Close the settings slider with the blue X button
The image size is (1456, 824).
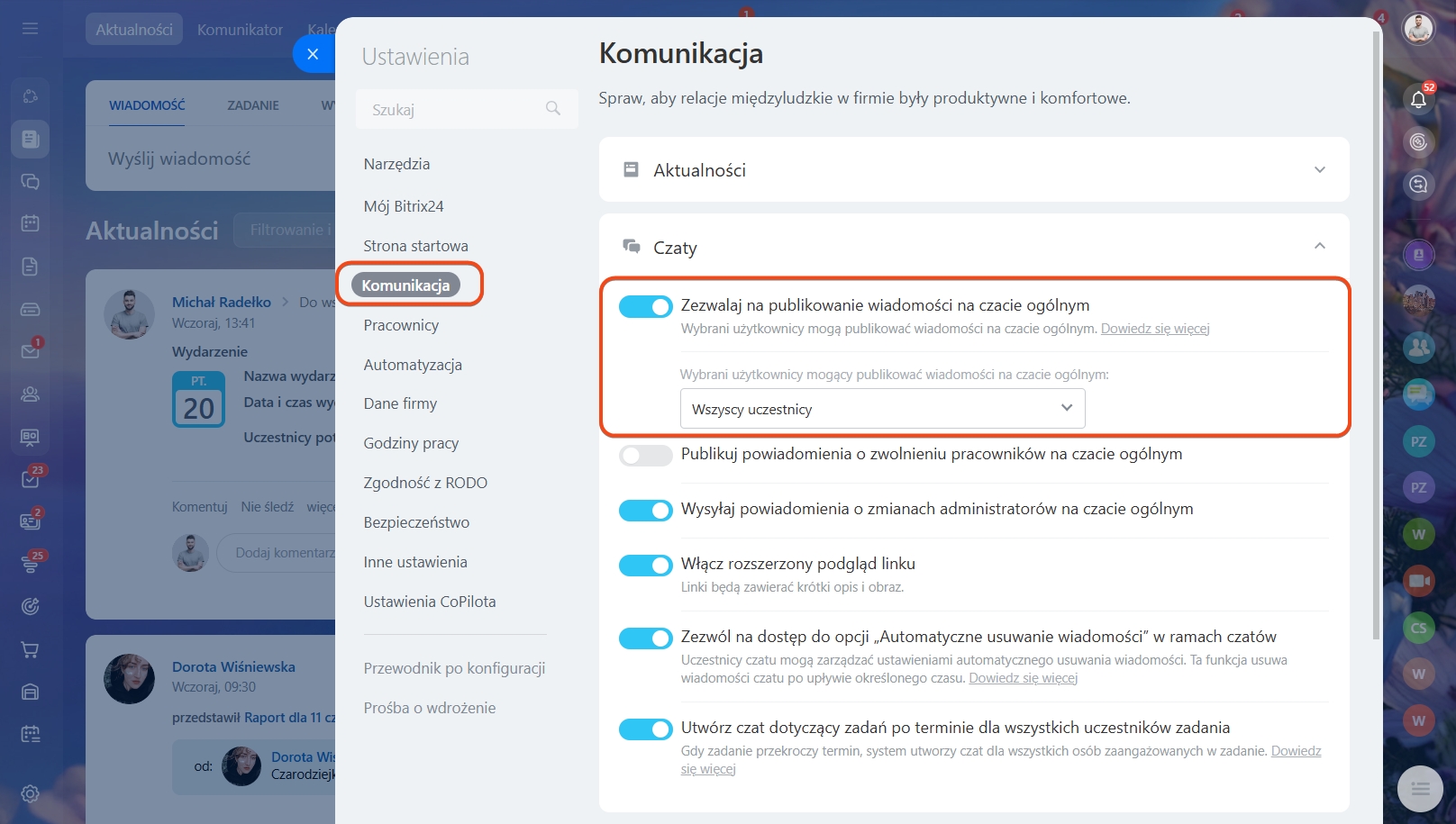coord(313,54)
